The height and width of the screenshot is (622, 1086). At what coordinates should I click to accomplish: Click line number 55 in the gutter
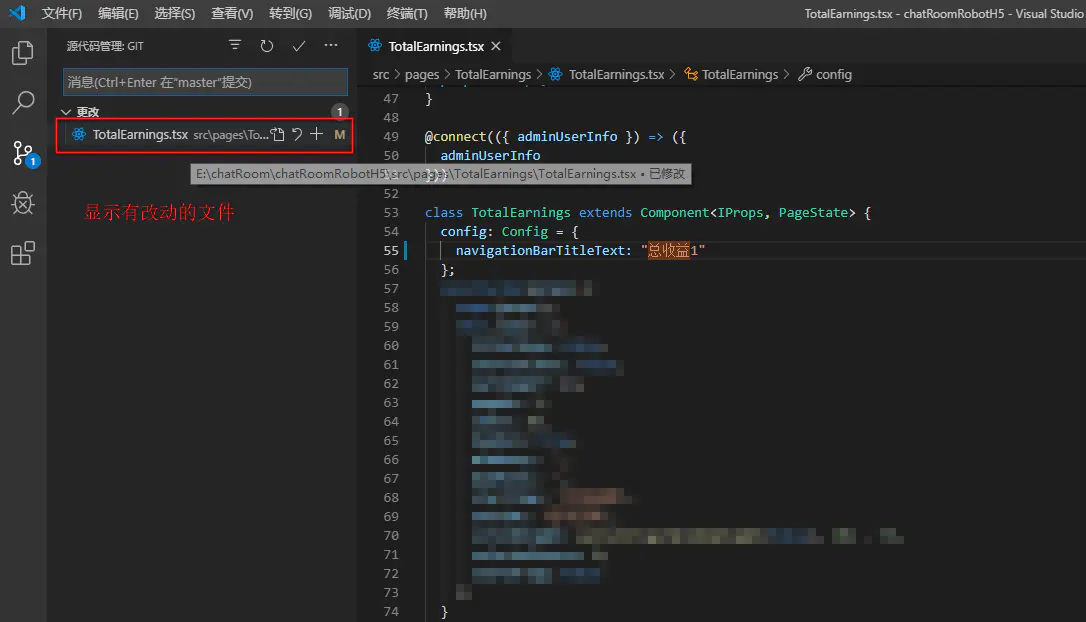[391, 250]
